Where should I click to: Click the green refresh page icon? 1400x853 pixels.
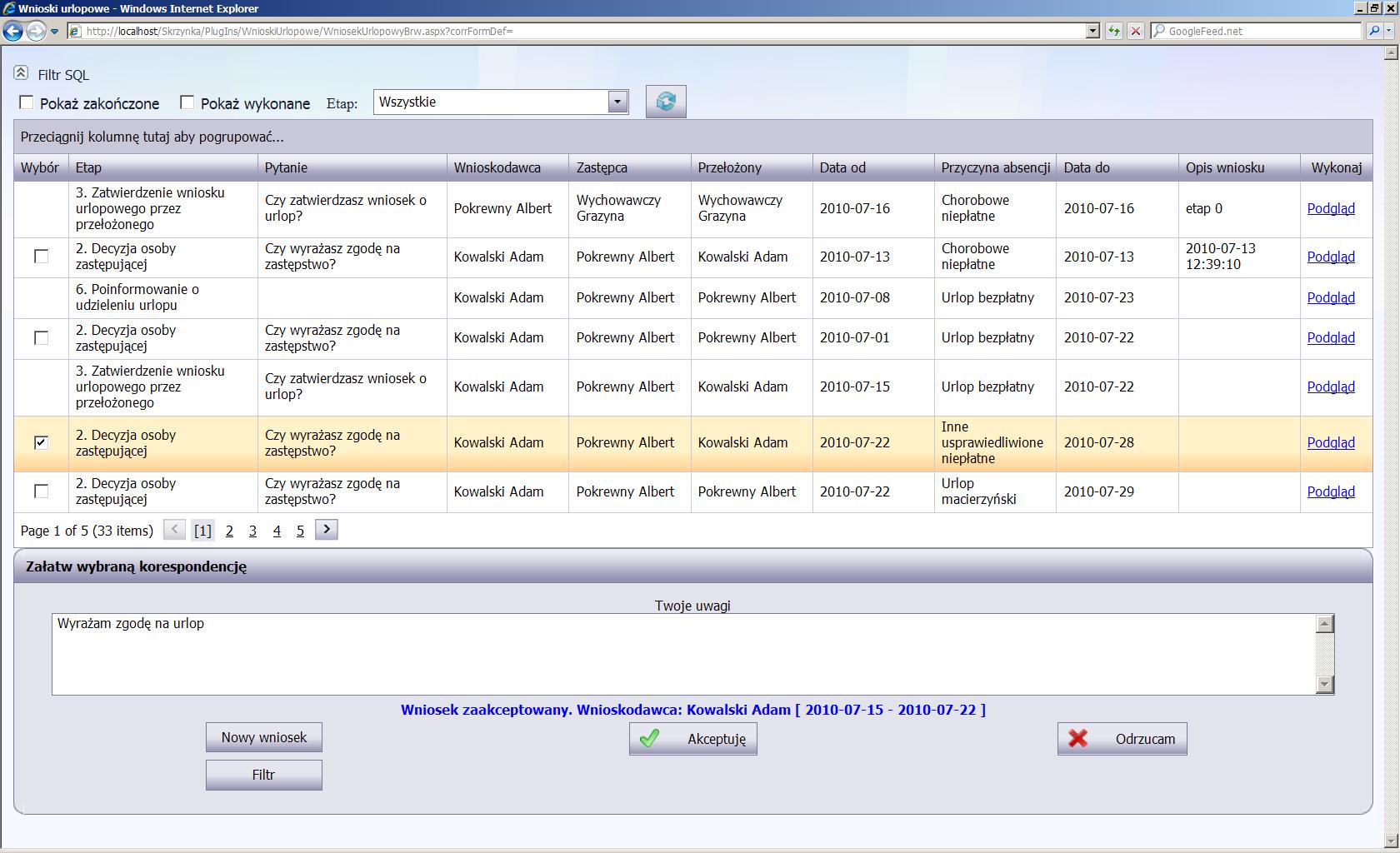1113,31
